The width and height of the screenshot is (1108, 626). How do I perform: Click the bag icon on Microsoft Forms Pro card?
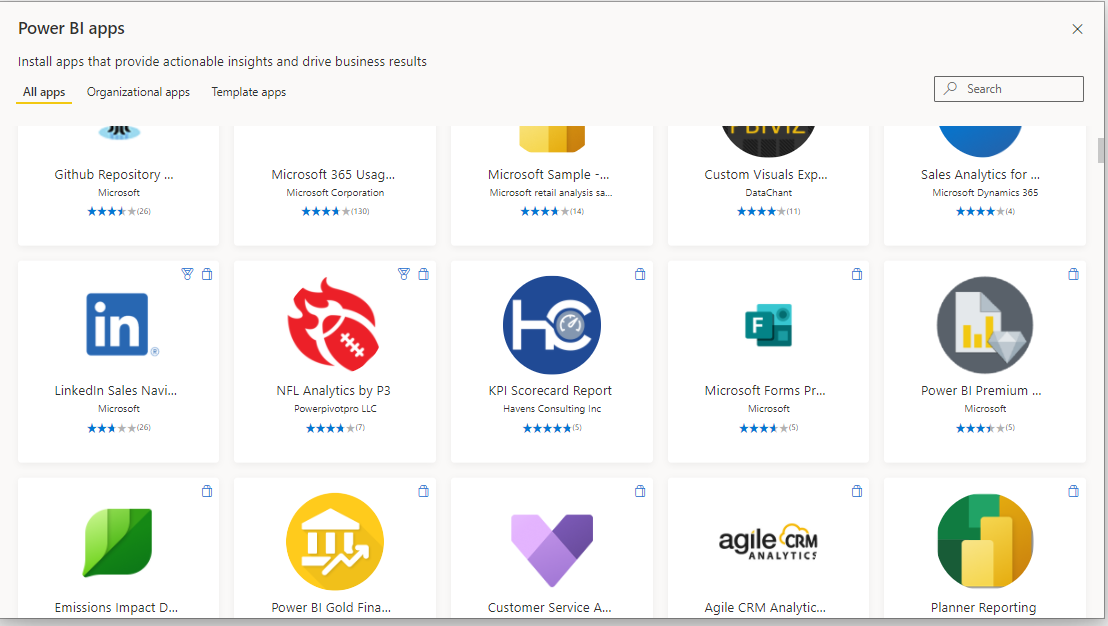[856, 274]
